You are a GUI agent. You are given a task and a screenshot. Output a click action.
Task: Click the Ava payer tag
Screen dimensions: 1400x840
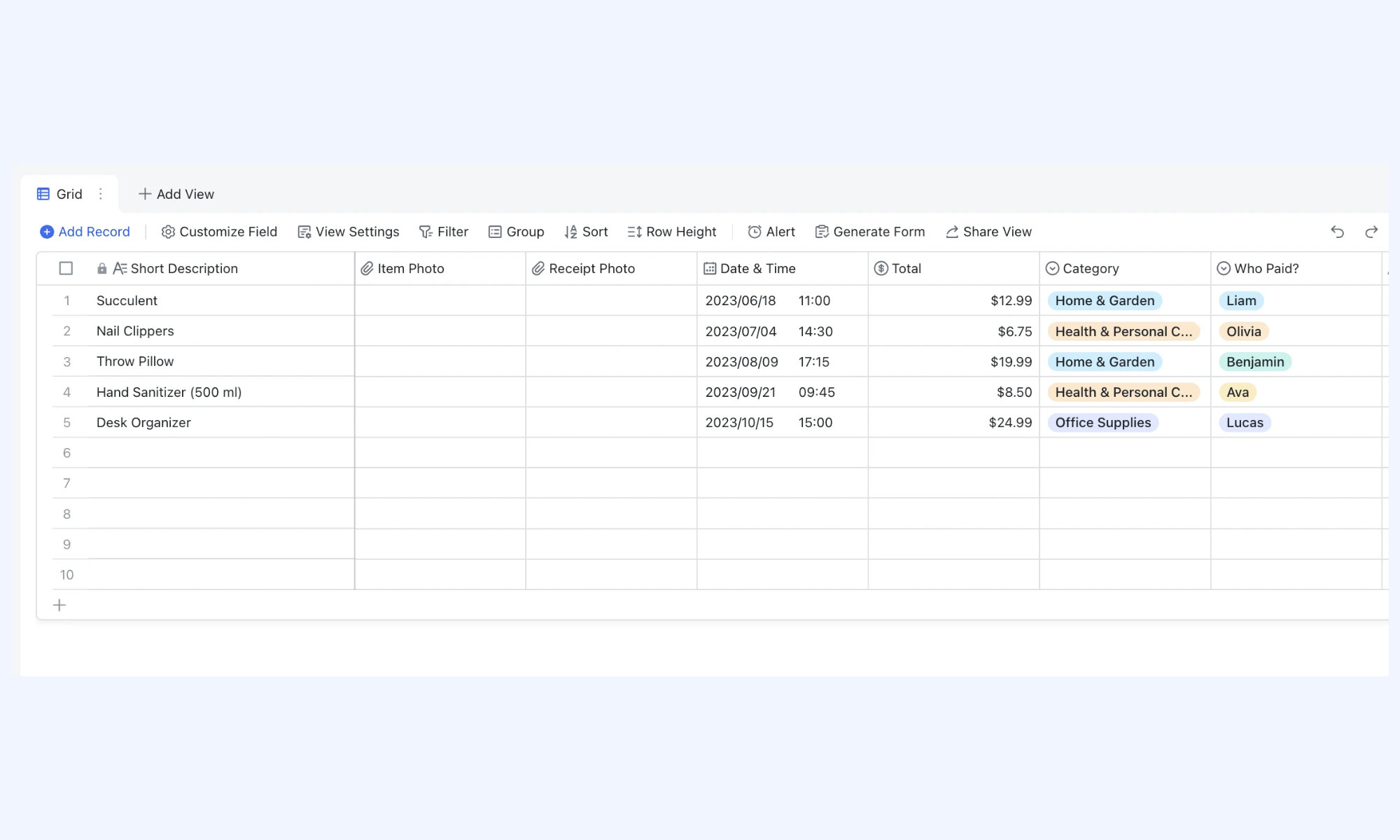click(x=1238, y=392)
